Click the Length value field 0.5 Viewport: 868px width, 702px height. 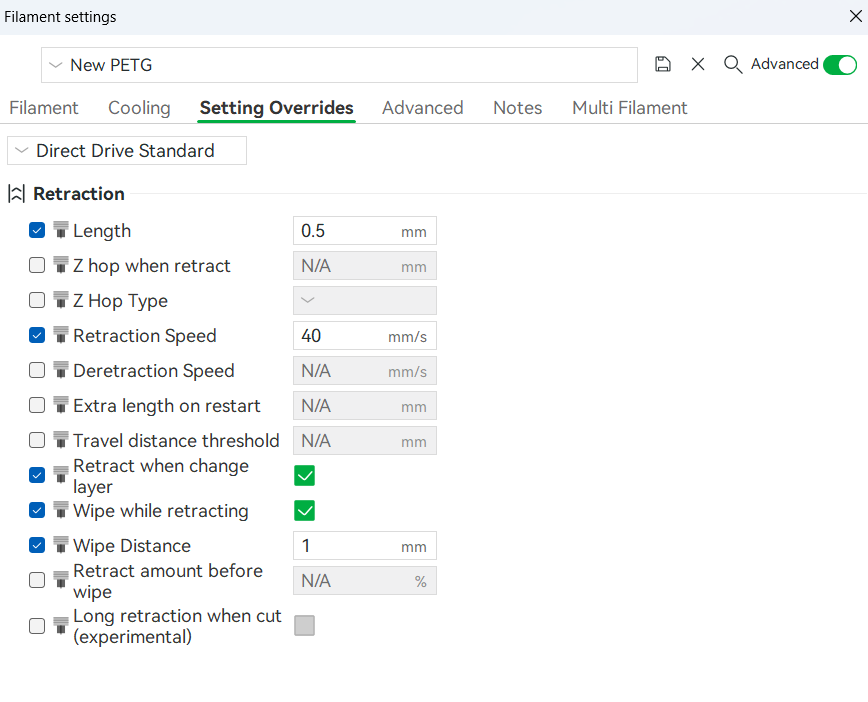(x=365, y=230)
